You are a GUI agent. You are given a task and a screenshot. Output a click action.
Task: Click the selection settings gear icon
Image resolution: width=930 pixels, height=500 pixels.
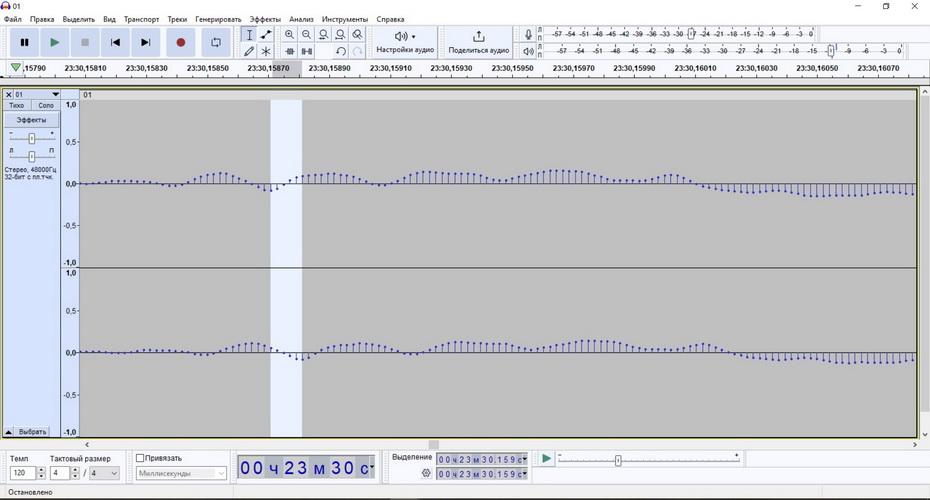[x=426, y=473]
